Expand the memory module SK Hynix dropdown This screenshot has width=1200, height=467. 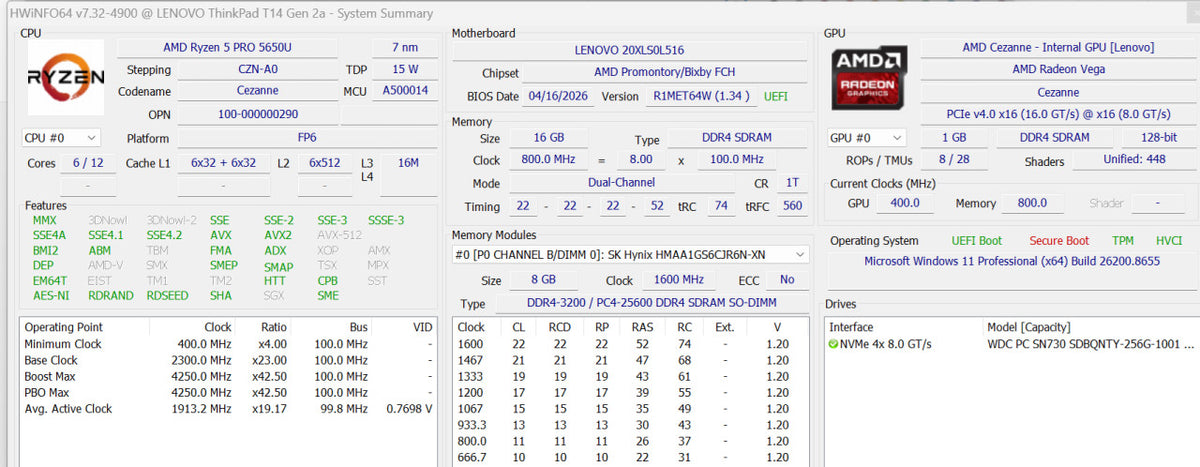631,255
